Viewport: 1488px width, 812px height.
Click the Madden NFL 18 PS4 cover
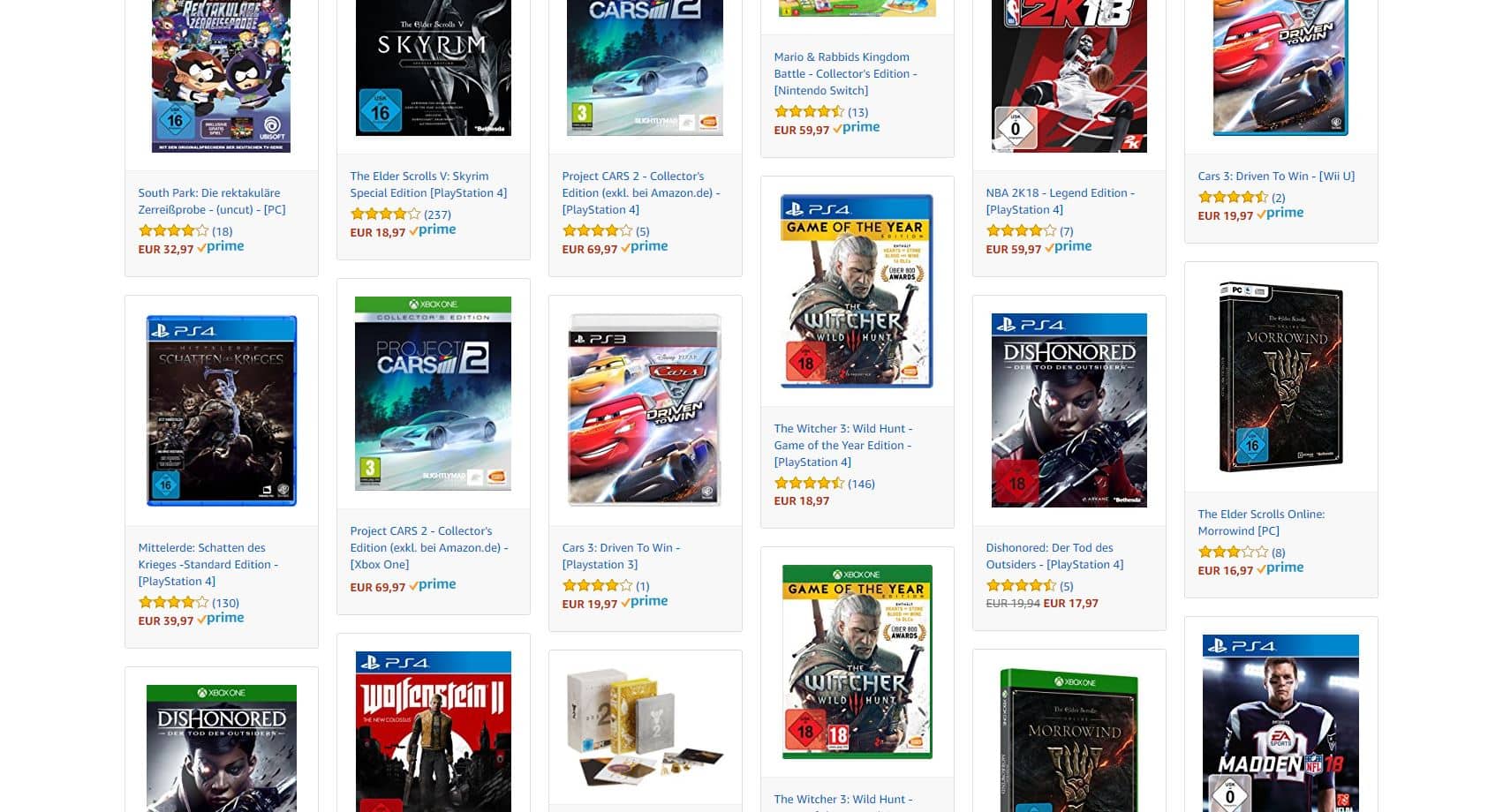point(1280,723)
